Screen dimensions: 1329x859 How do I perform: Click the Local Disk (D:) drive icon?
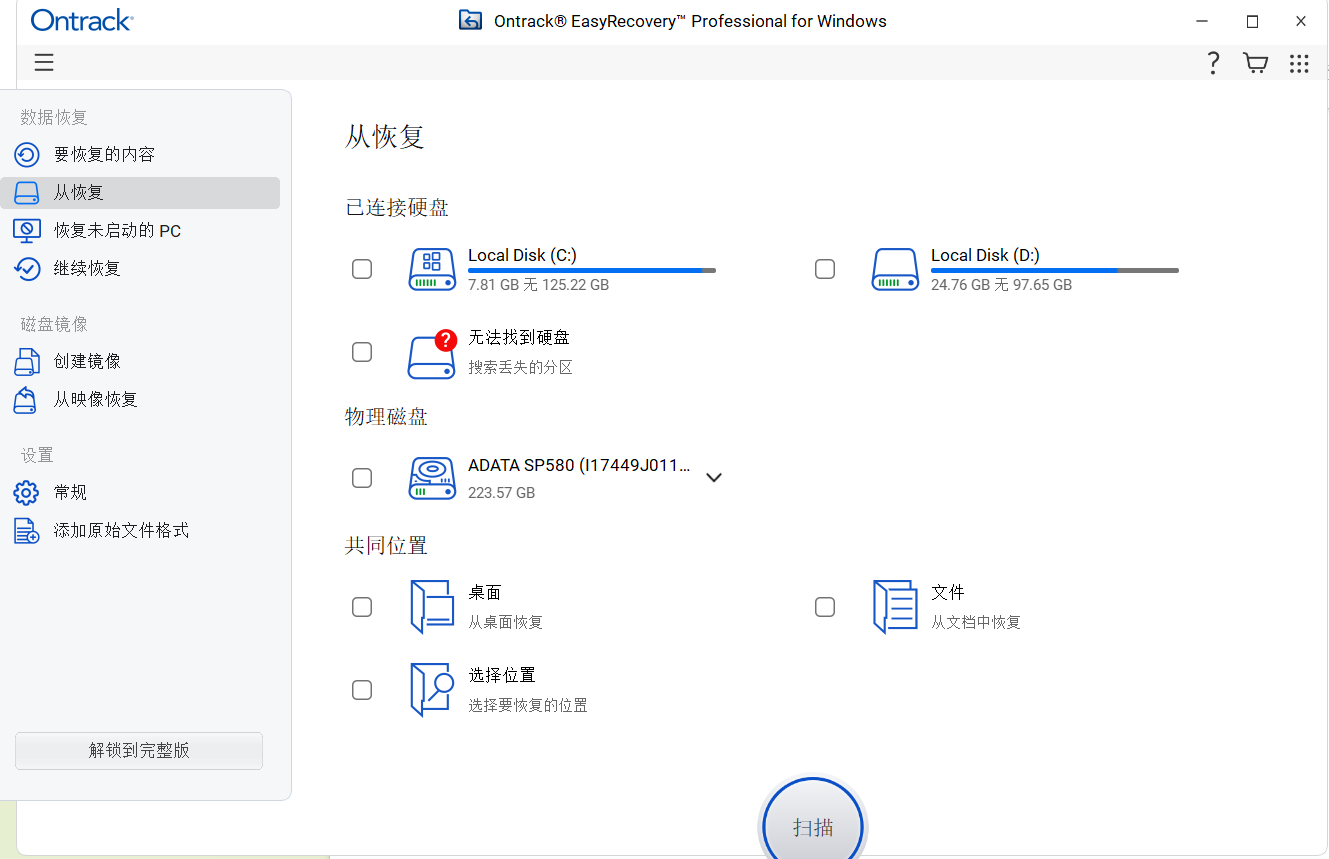(x=895, y=269)
